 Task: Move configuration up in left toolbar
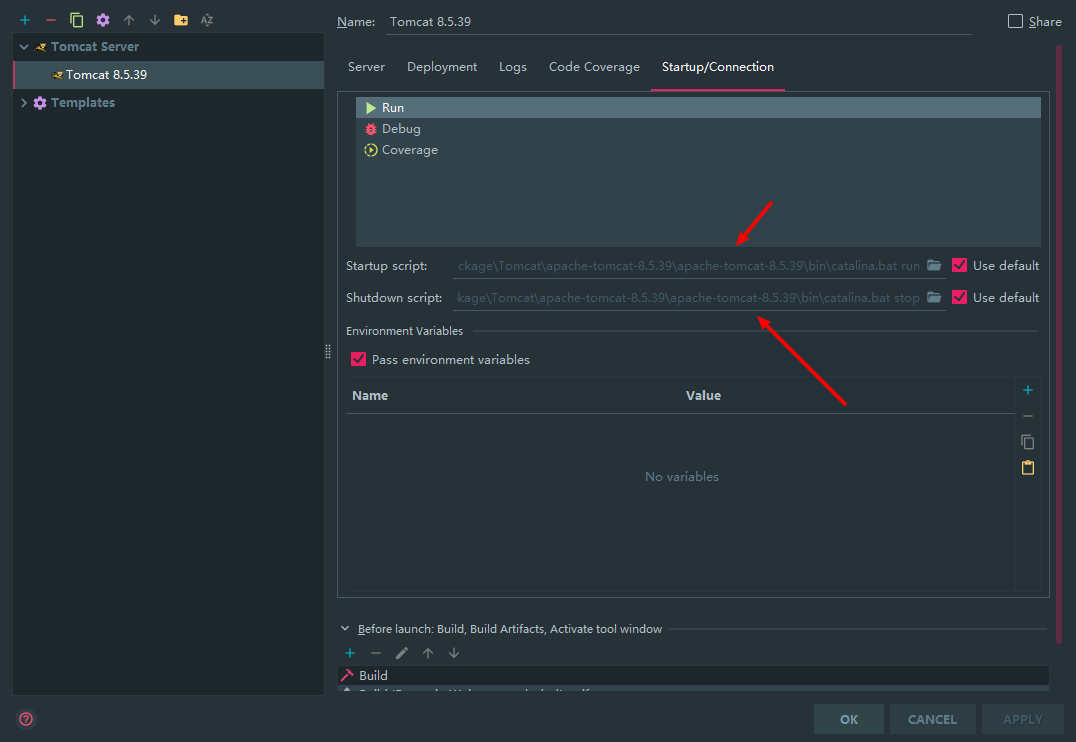click(x=129, y=20)
